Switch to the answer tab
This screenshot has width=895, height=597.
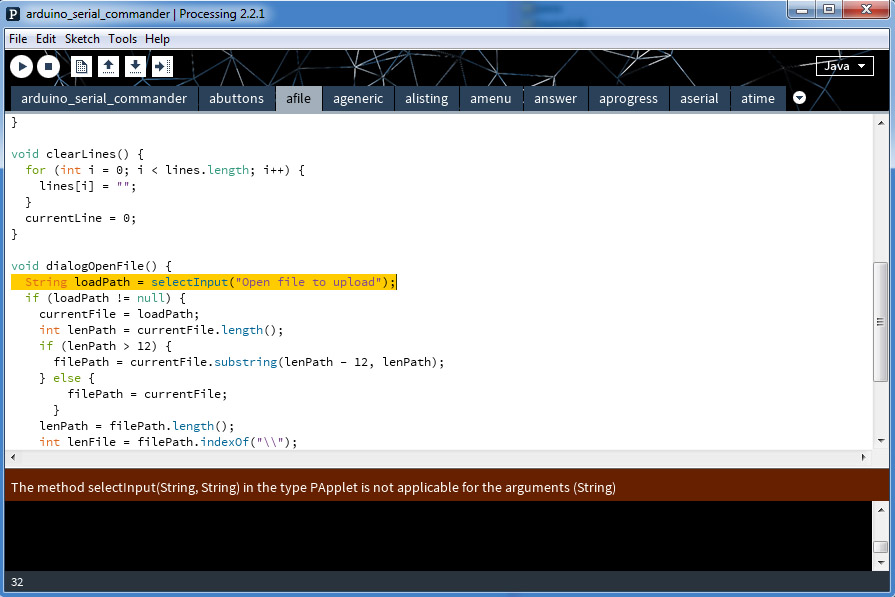coord(555,99)
